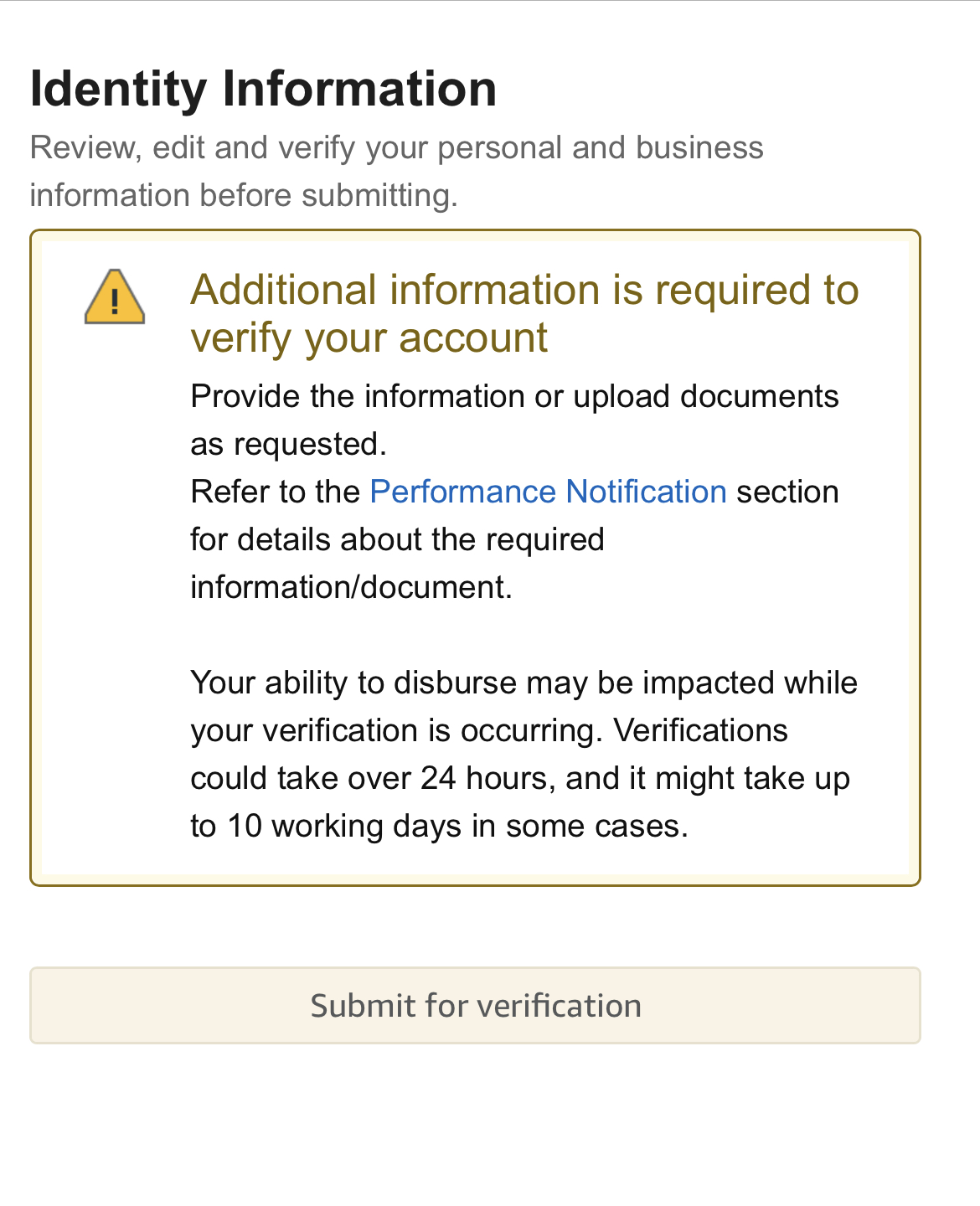Click 'your verification is occurring. Verifications' line
Viewport: 980px width, 1206px height.
click(489, 730)
